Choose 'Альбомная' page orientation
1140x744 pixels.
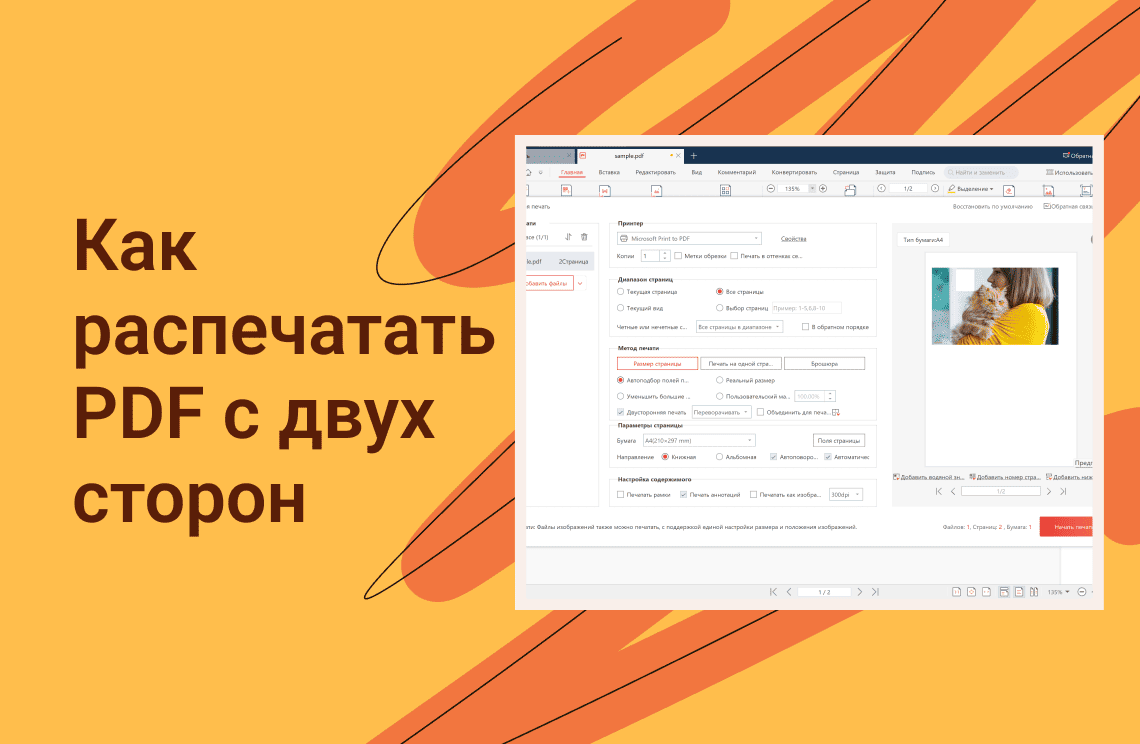719,457
